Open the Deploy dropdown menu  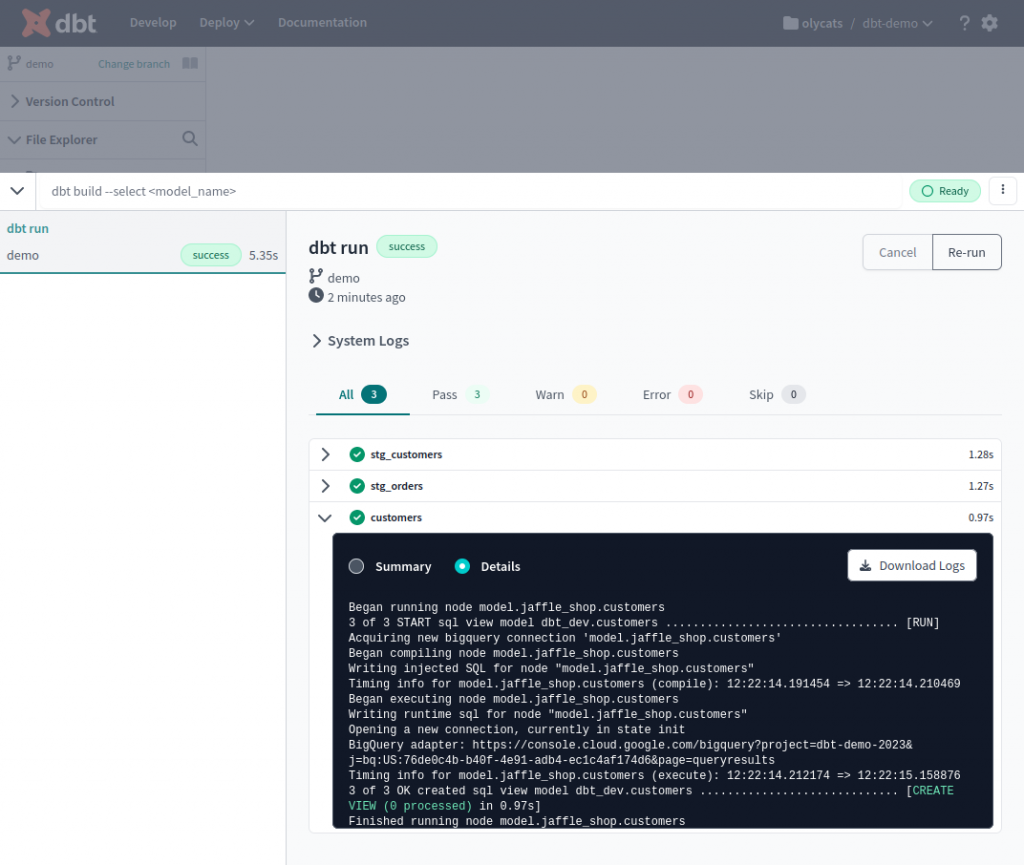[227, 23]
